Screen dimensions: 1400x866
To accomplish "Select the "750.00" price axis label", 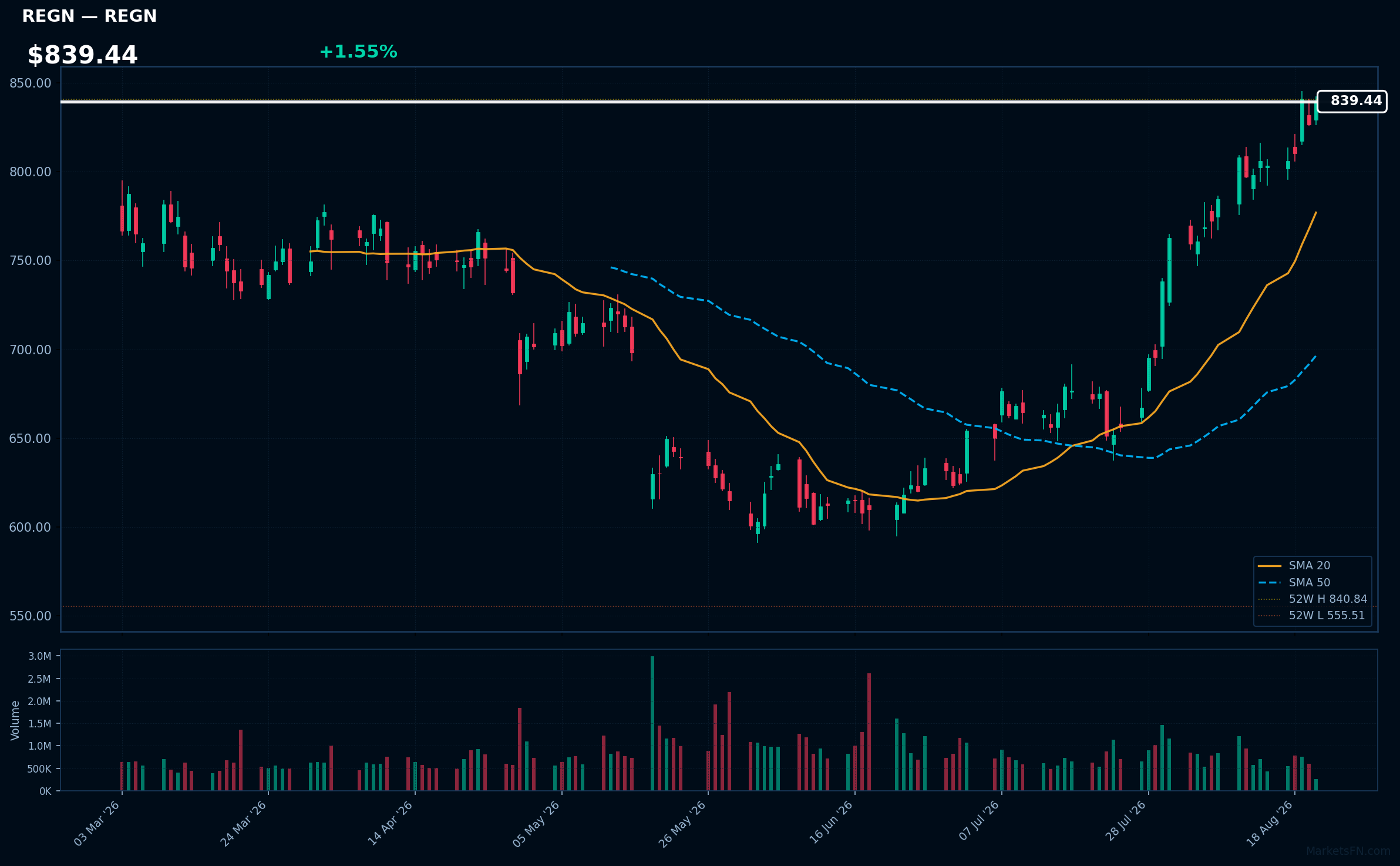I will [31, 261].
